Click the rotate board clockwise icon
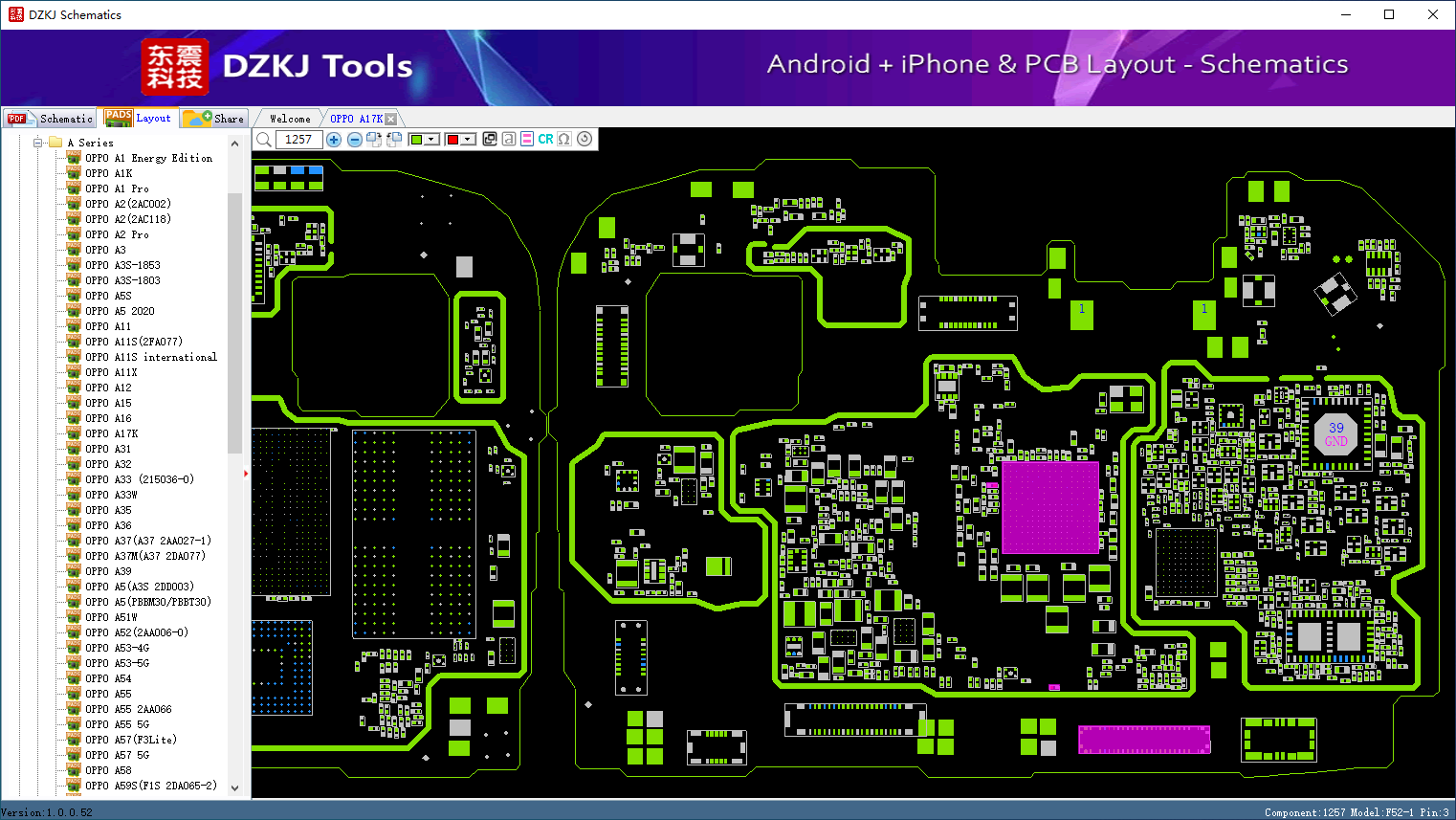The height and width of the screenshot is (820, 1456). 374,140
